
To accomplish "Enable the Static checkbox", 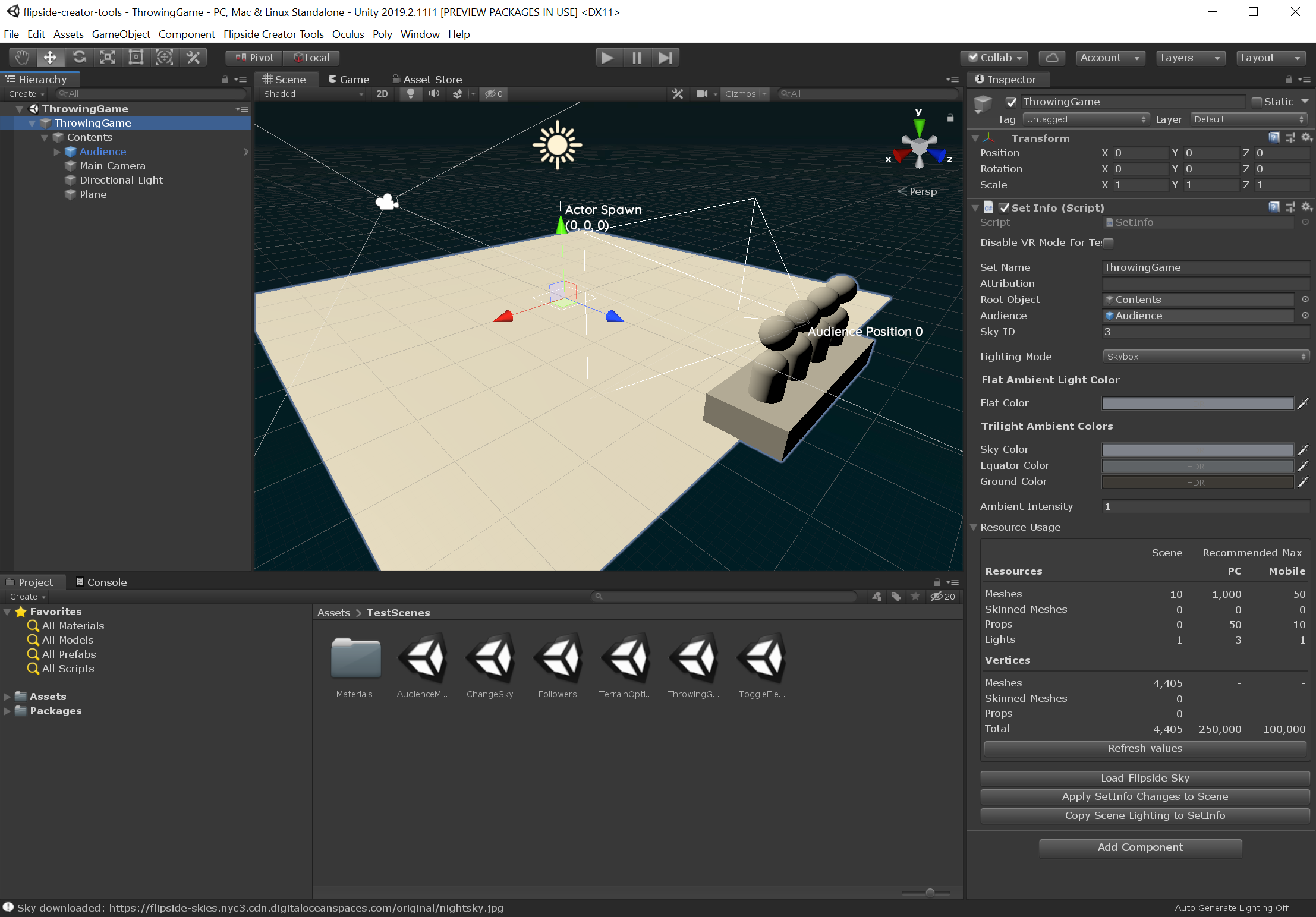I will pos(1257,102).
